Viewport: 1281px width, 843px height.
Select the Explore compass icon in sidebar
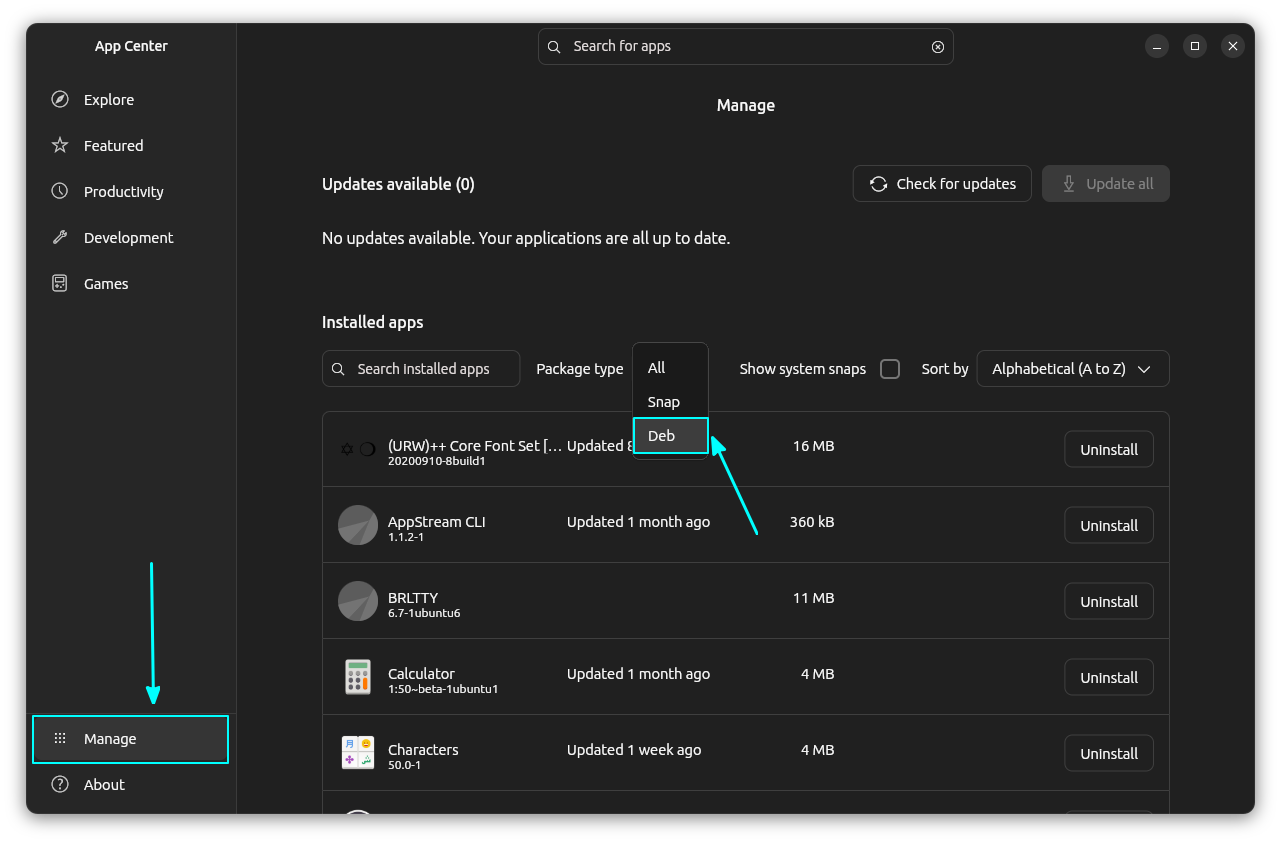pos(61,99)
